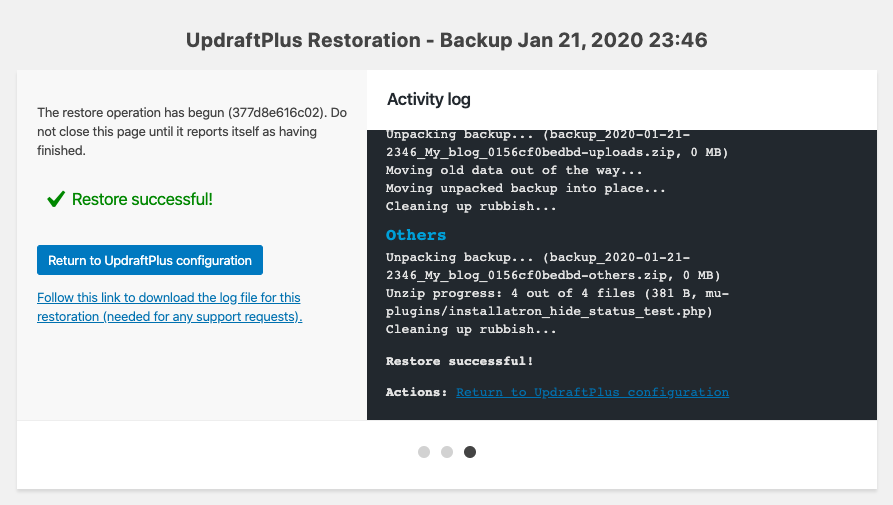
Task: Select the dark active third step dot
Action: click(x=470, y=451)
